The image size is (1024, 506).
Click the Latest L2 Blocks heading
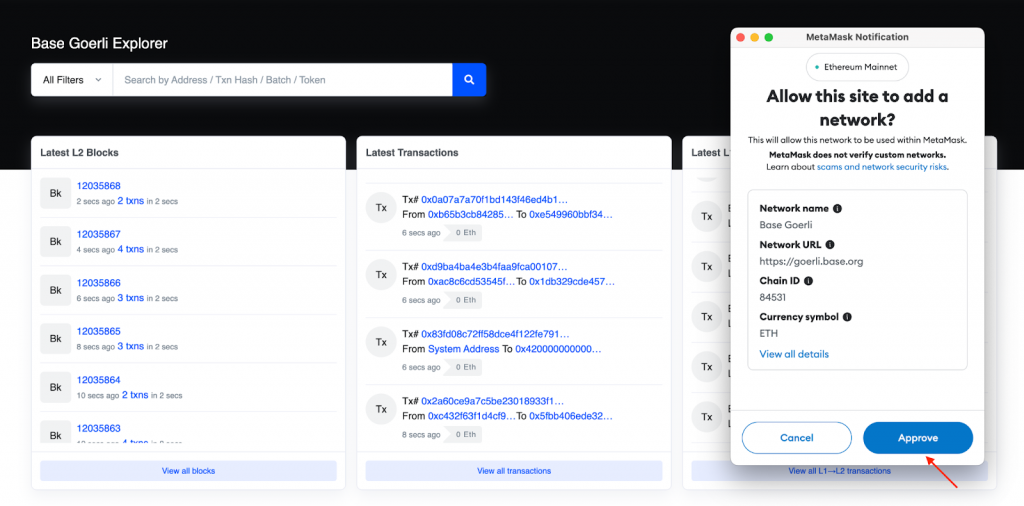(79, 153)
